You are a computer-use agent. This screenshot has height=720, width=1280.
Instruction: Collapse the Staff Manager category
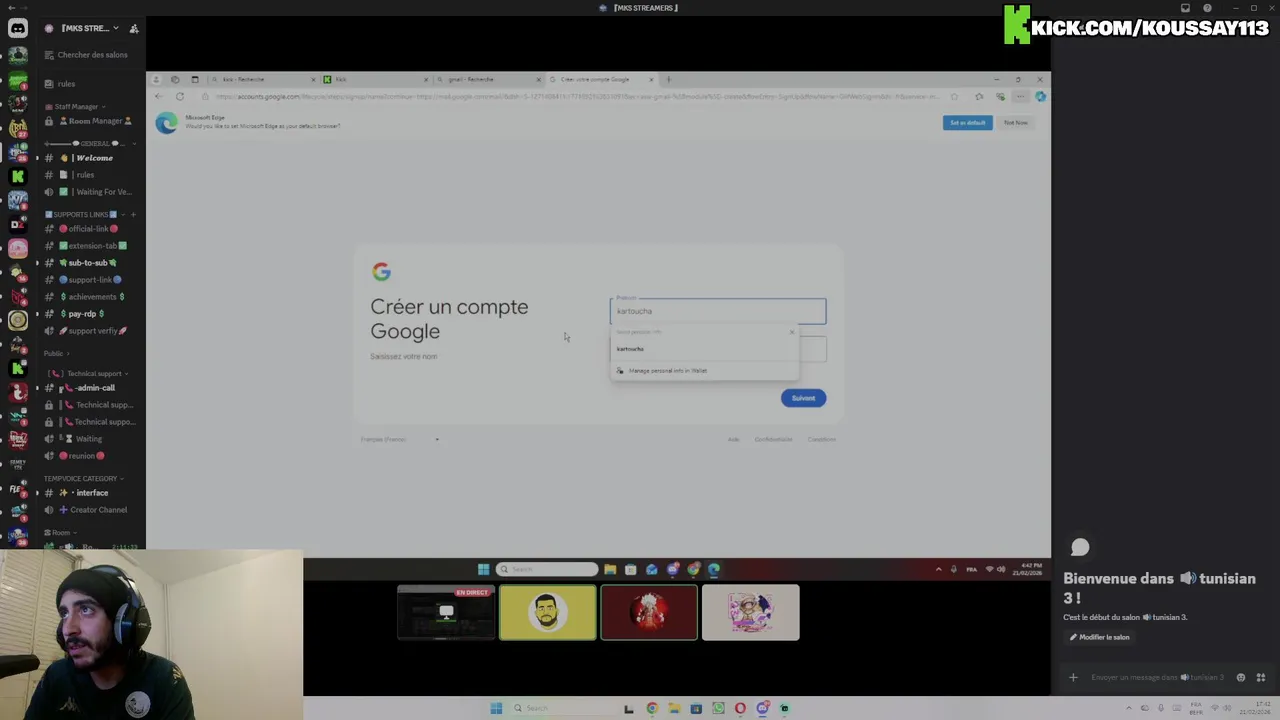point(78,106)
